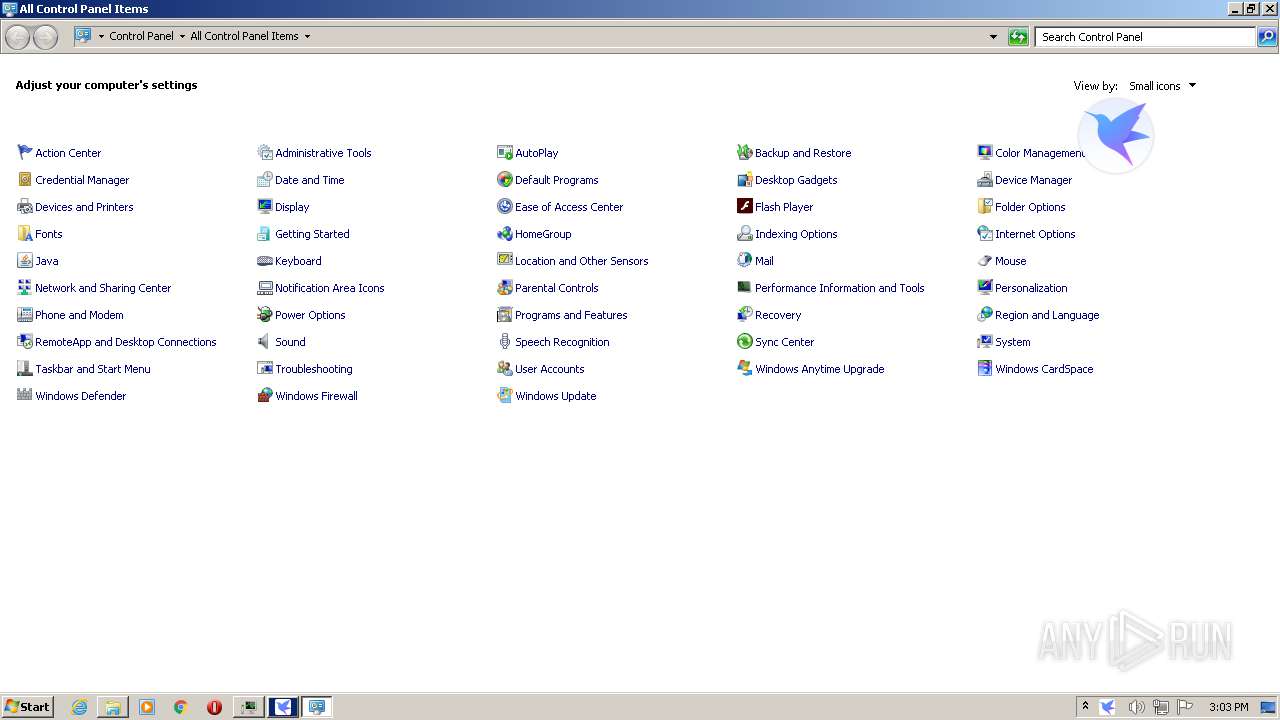Open Opera from the taskbar
The image size is (1280, 720).
click(x=214, y=707)
